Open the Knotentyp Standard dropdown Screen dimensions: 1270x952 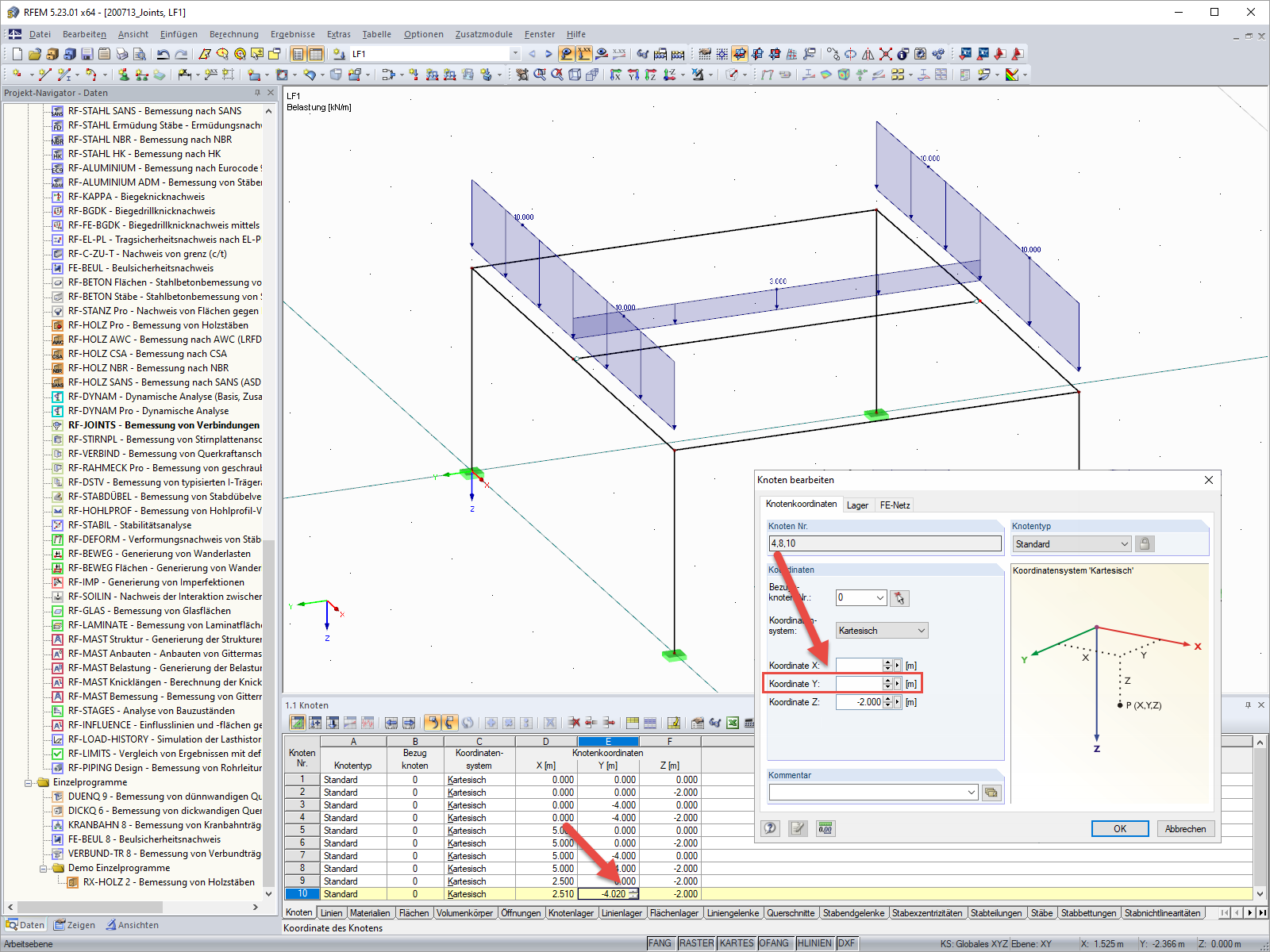click(1072, 544)
